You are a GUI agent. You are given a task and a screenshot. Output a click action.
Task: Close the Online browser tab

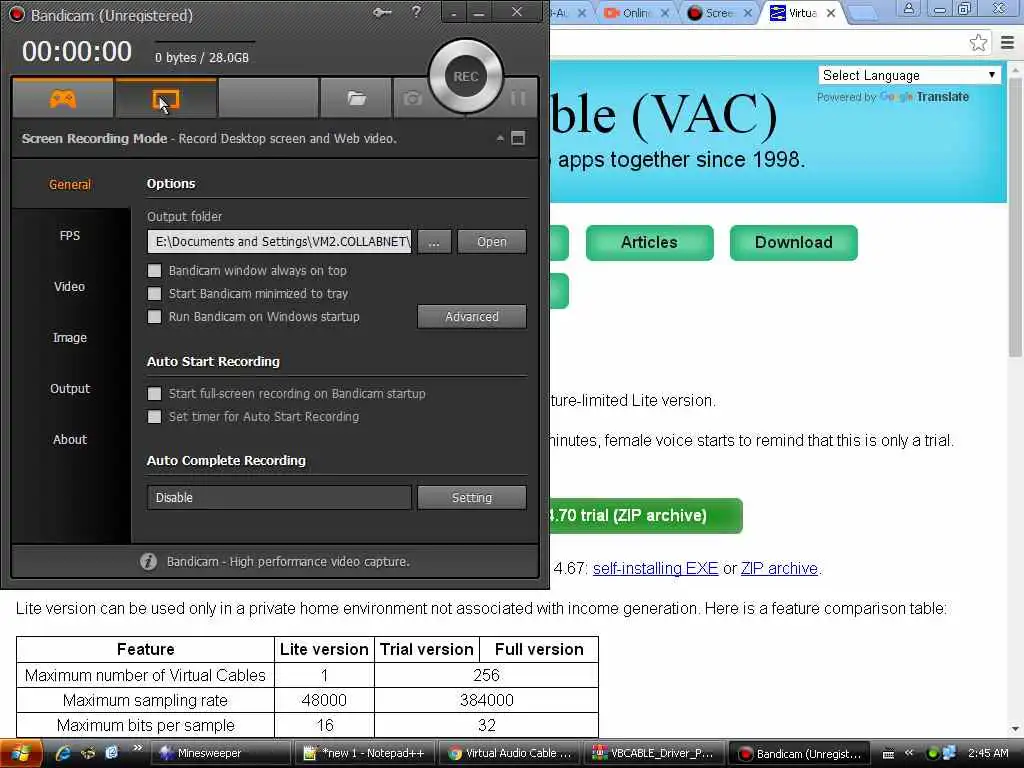coord(664,13)
